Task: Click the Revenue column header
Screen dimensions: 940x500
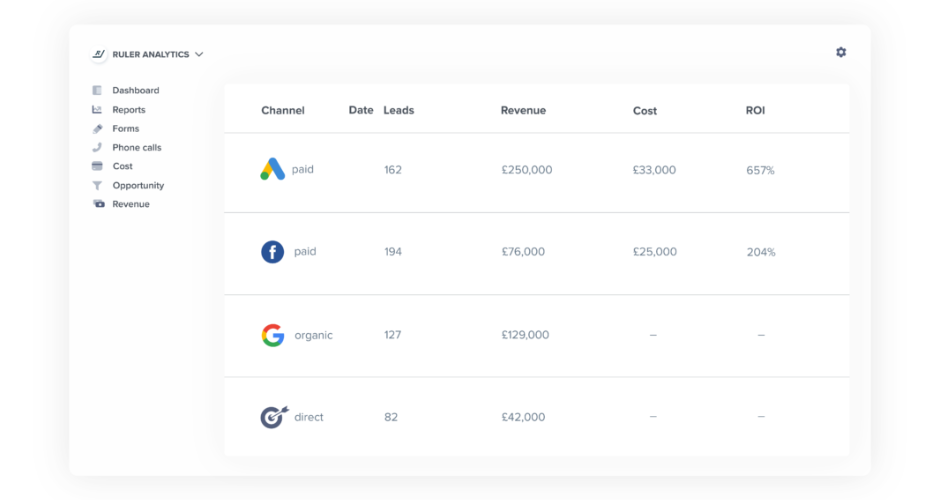Action: 523,110
